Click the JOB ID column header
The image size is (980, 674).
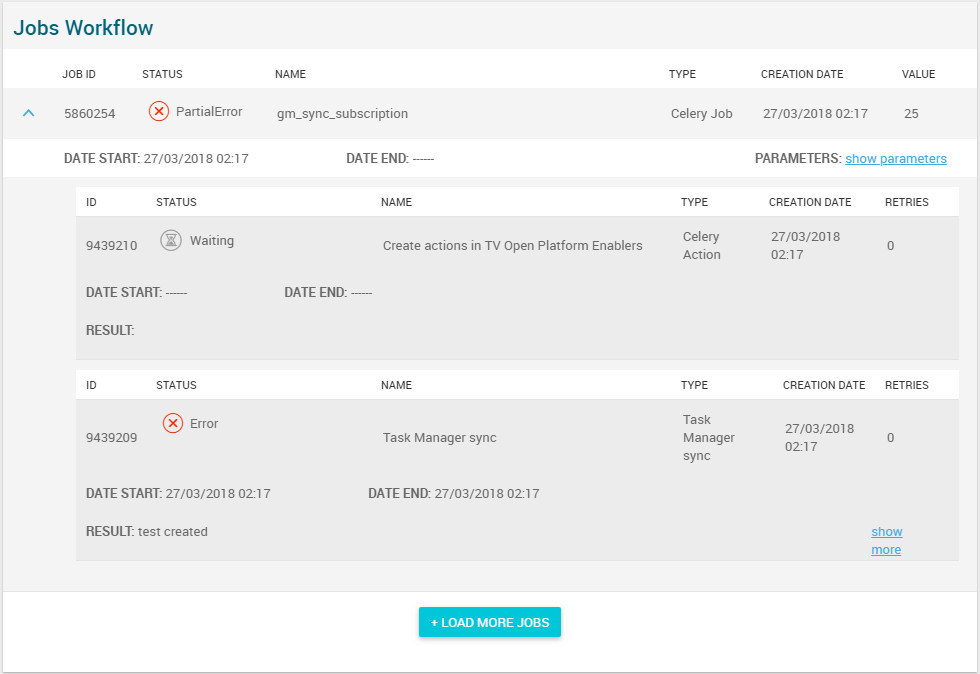[x=79, y=74]
